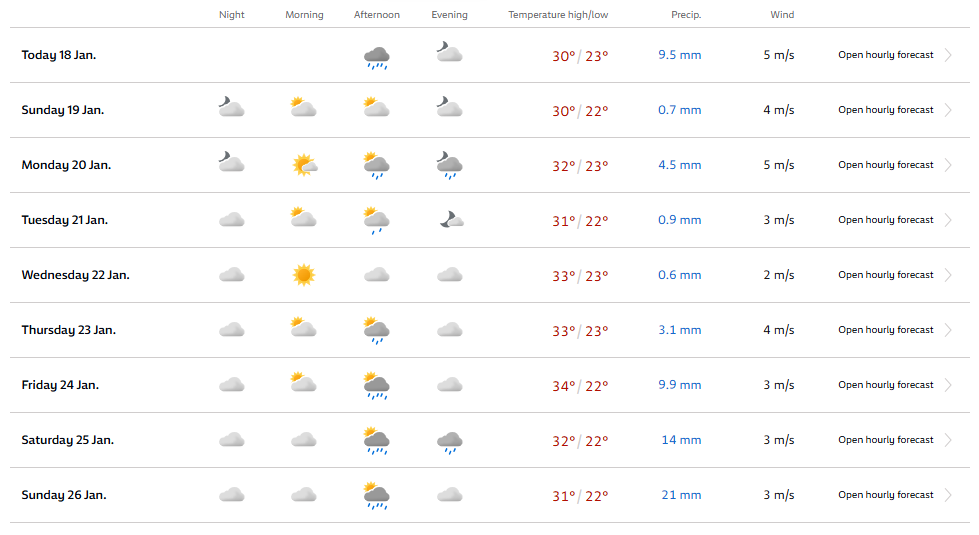This screenshot has height=535, width=979.
Task: Click the Tuesday 21 Jan. date label
Action: coord(64,220)
